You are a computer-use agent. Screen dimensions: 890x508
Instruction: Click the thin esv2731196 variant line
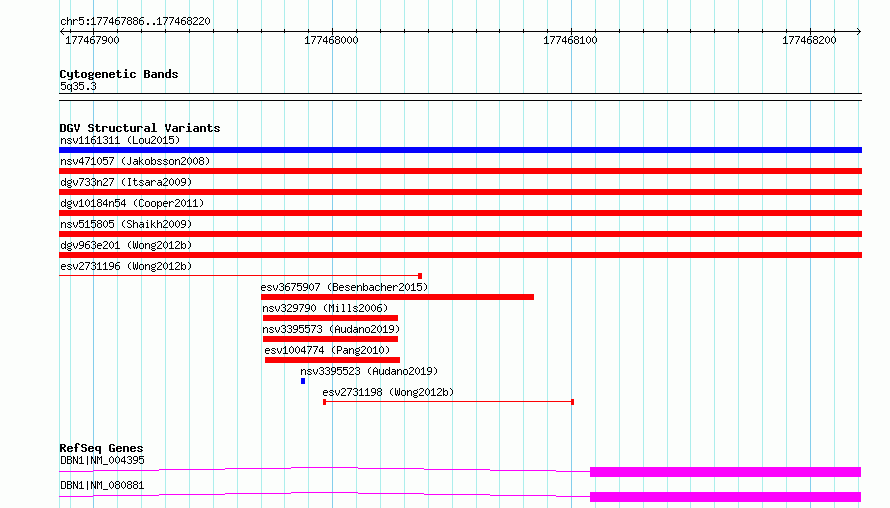241,276
